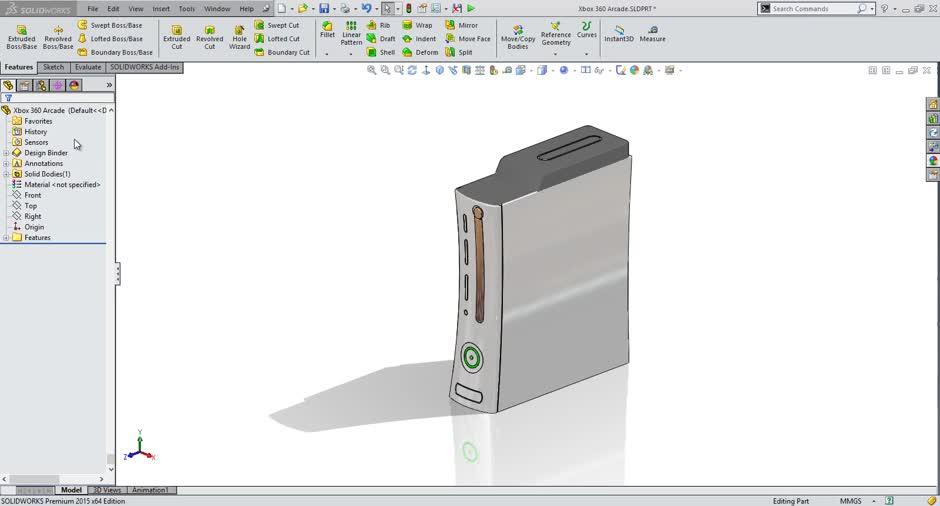
Task: Expand Fillet dropdown arrow
Action: [x=327, y=54]
